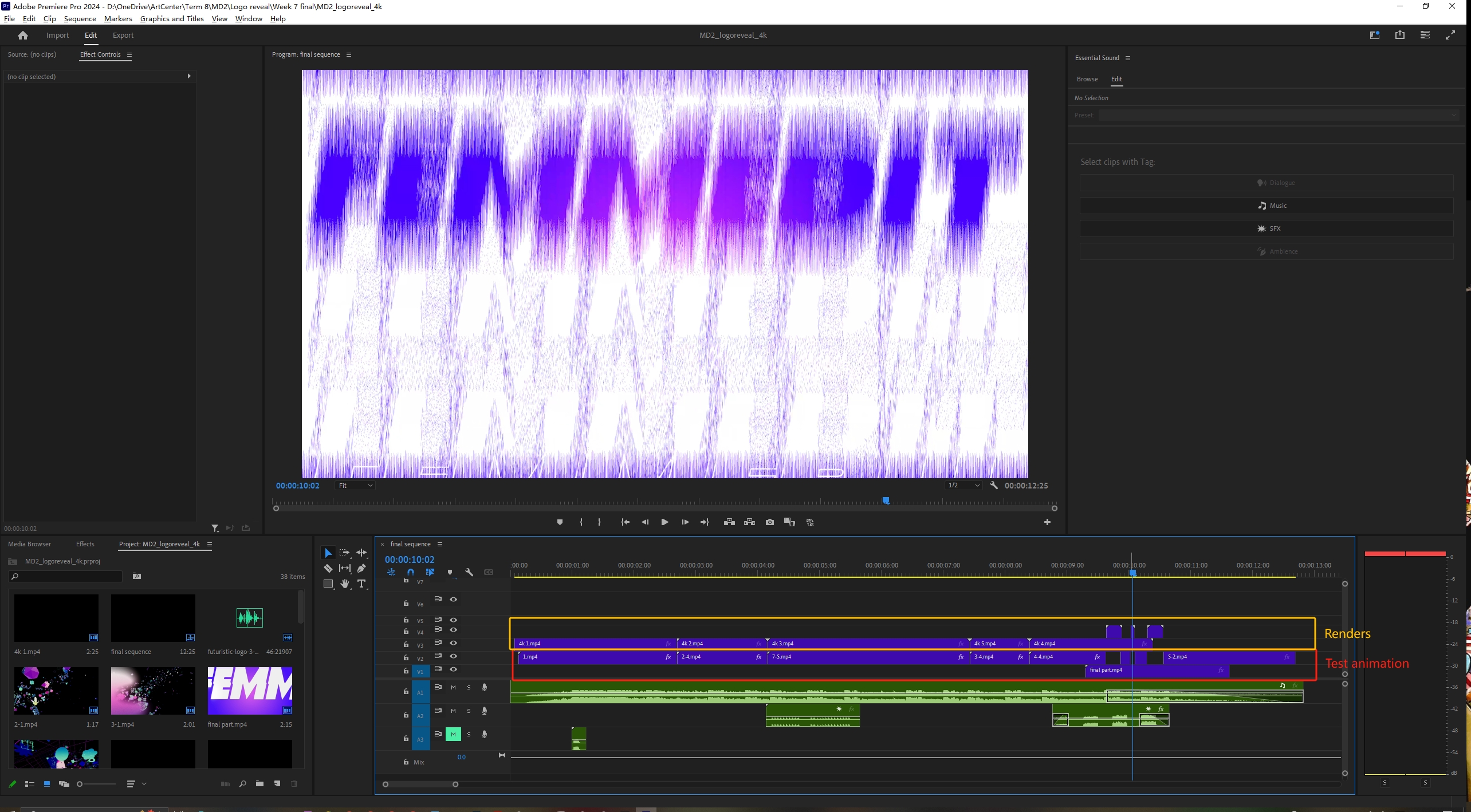The image size is (1471, 812).
Task: Unmute track A3
Action: [x=453, y=734]
